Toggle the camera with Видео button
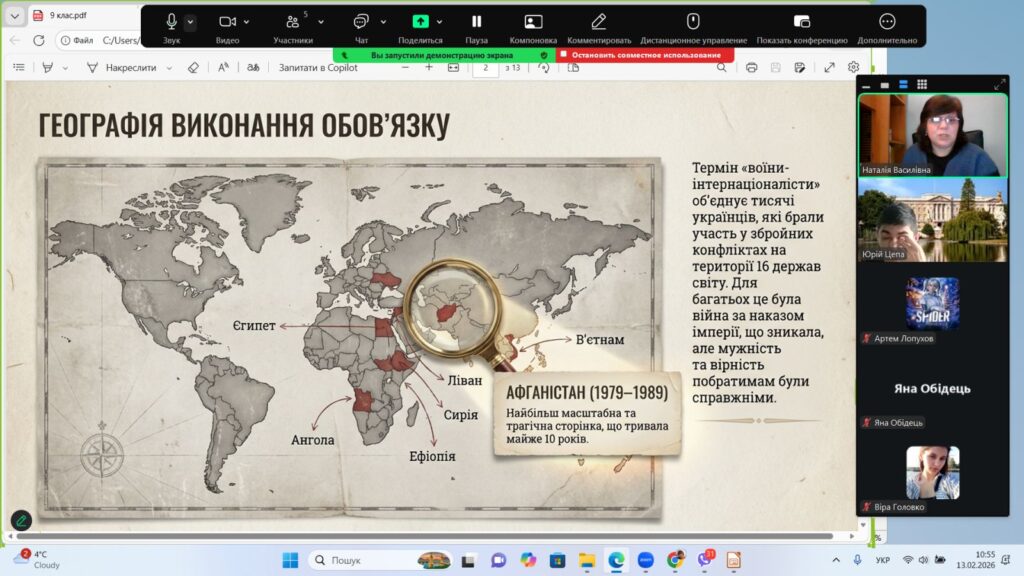 pos(227,21)
